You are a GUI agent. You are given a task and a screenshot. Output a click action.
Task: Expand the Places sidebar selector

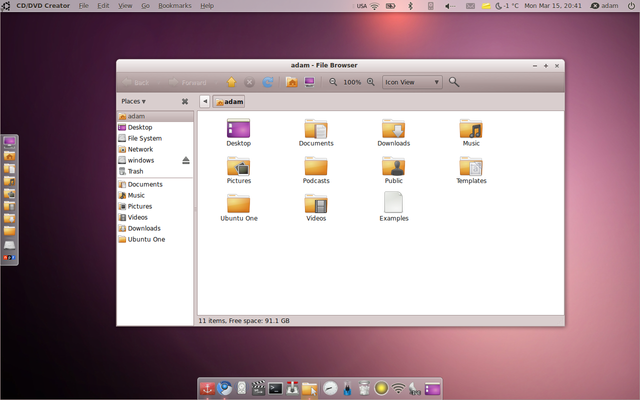(x=133, y=101)
